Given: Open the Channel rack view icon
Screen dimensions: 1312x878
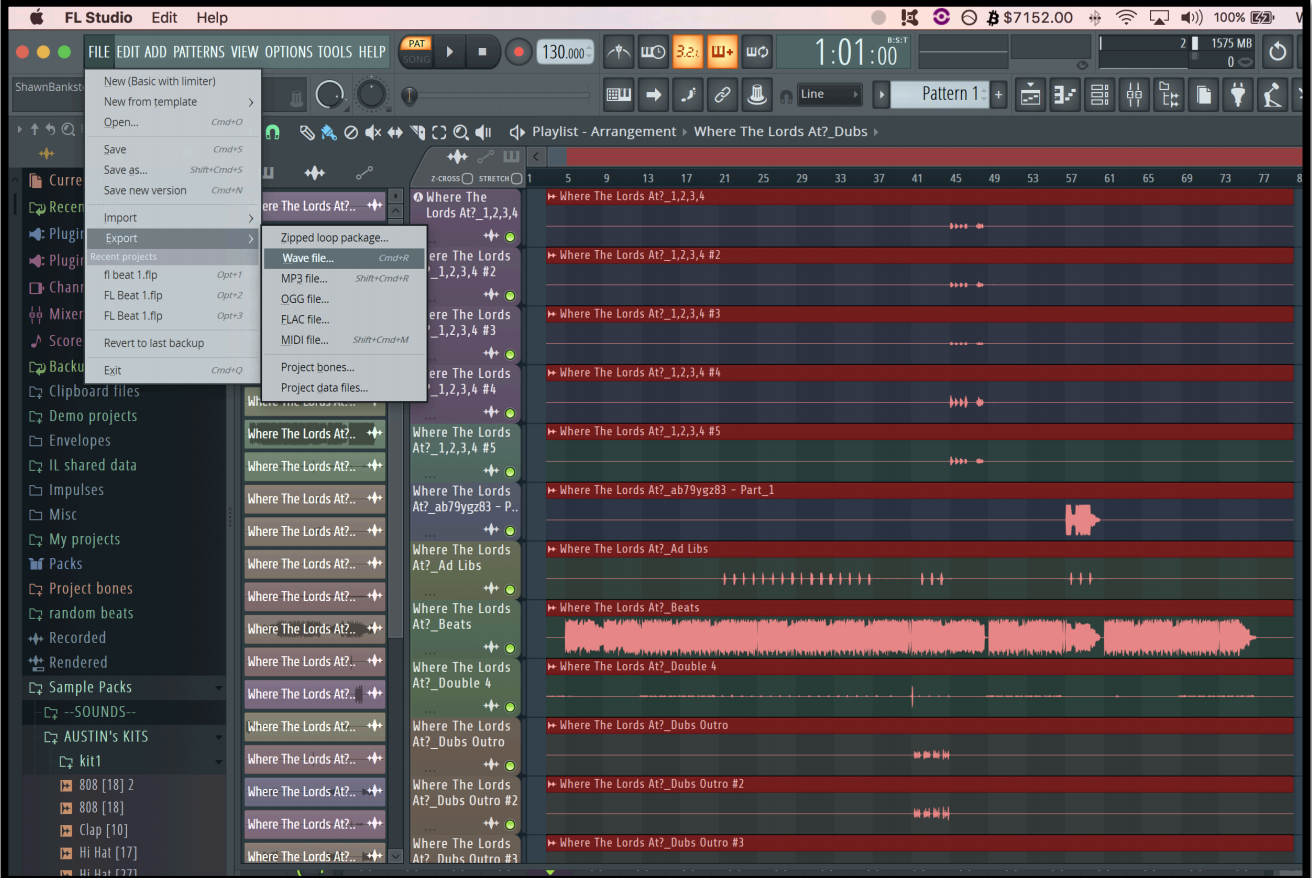Looking at the screenshot, I should click(1099, 95).
